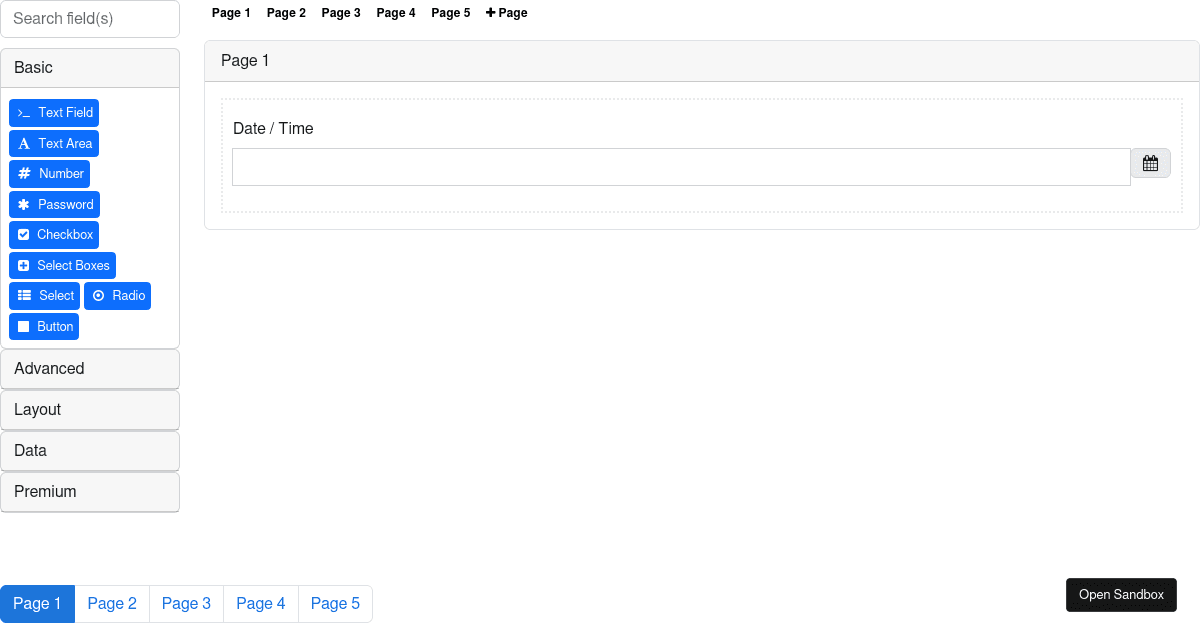Add the Number component
The width and height of the screenshot is (1200, 630).
point(49,174)
